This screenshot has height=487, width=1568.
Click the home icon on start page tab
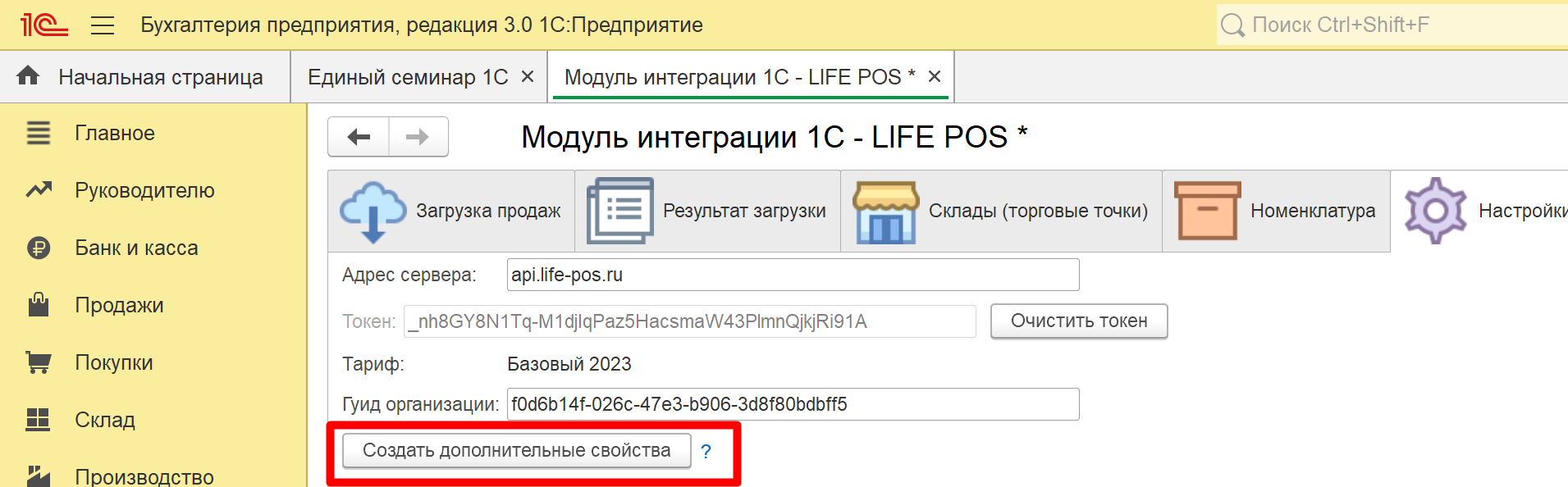click(x=28, y=75)
